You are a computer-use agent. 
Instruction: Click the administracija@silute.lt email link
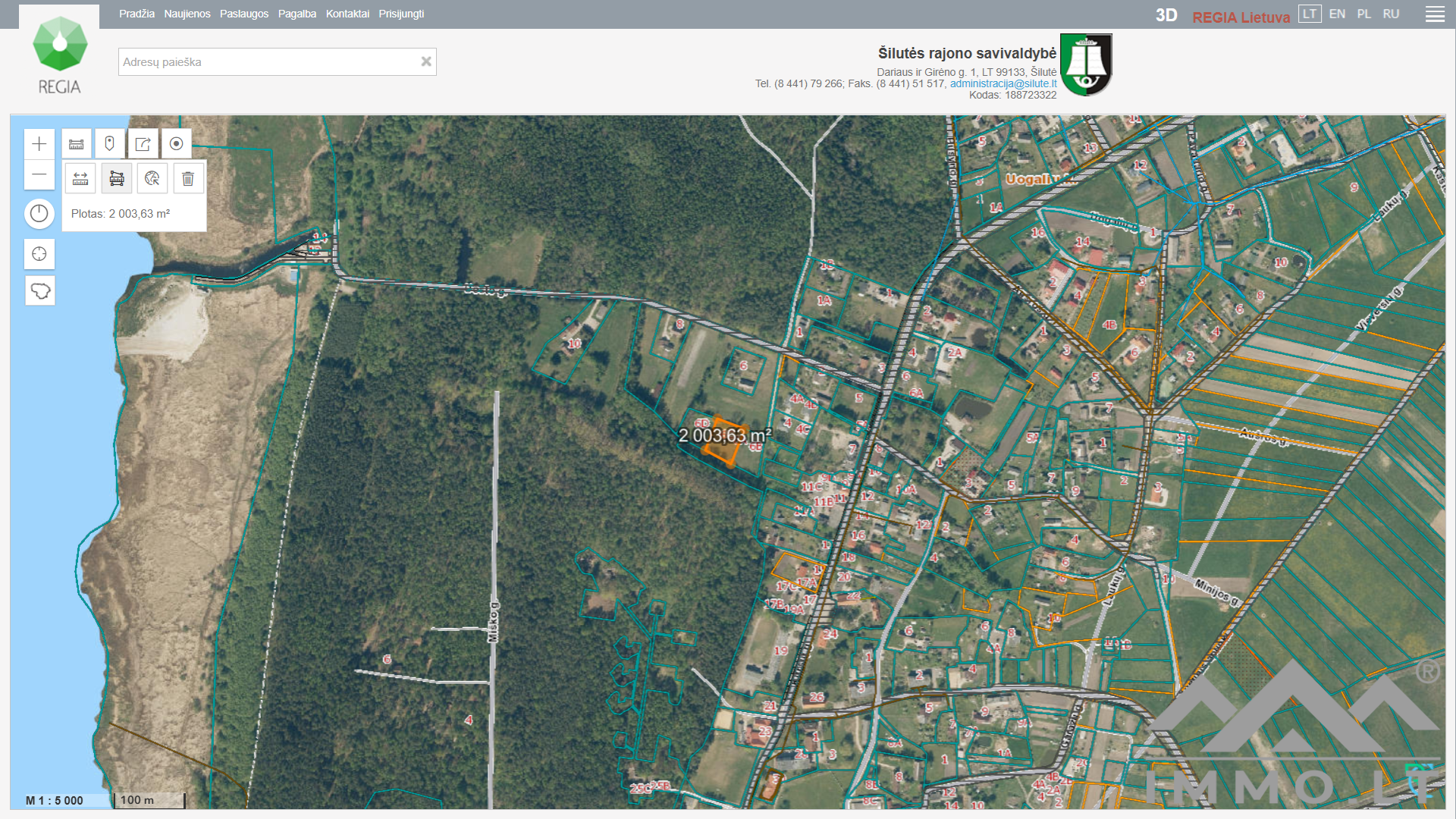[1003, 83]
